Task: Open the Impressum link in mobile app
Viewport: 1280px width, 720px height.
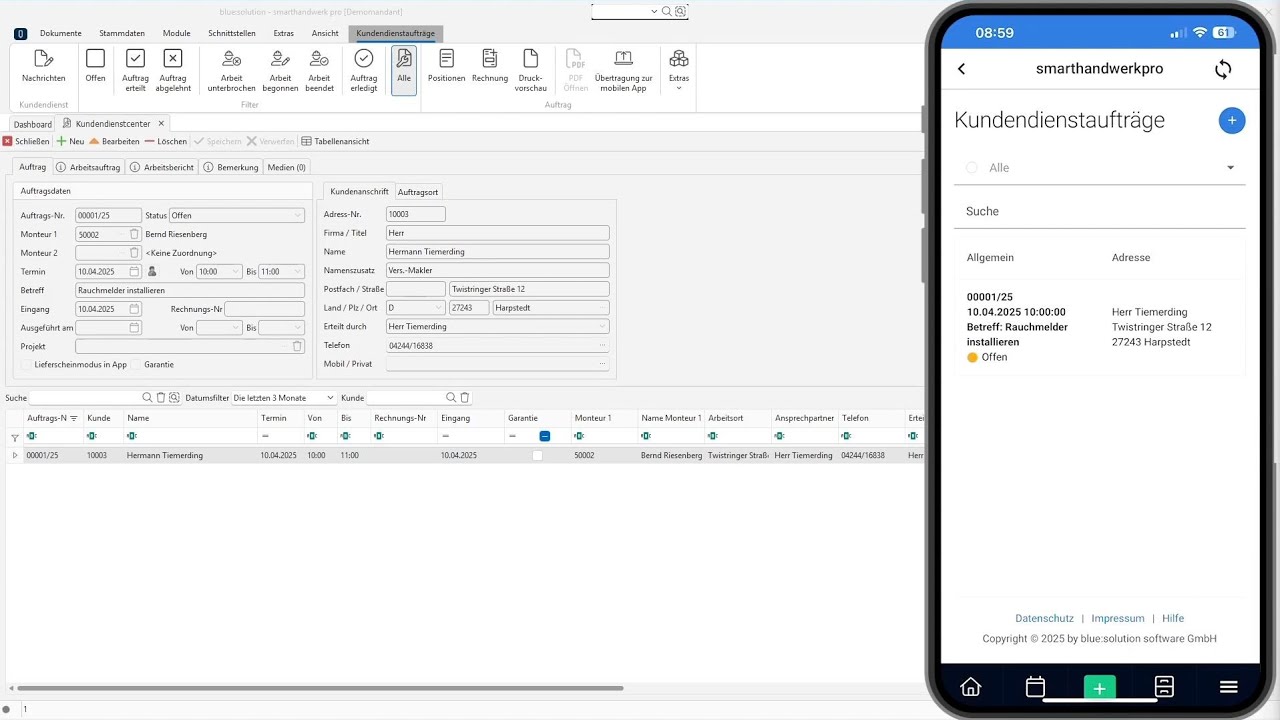Action: tap(1118, 619)
